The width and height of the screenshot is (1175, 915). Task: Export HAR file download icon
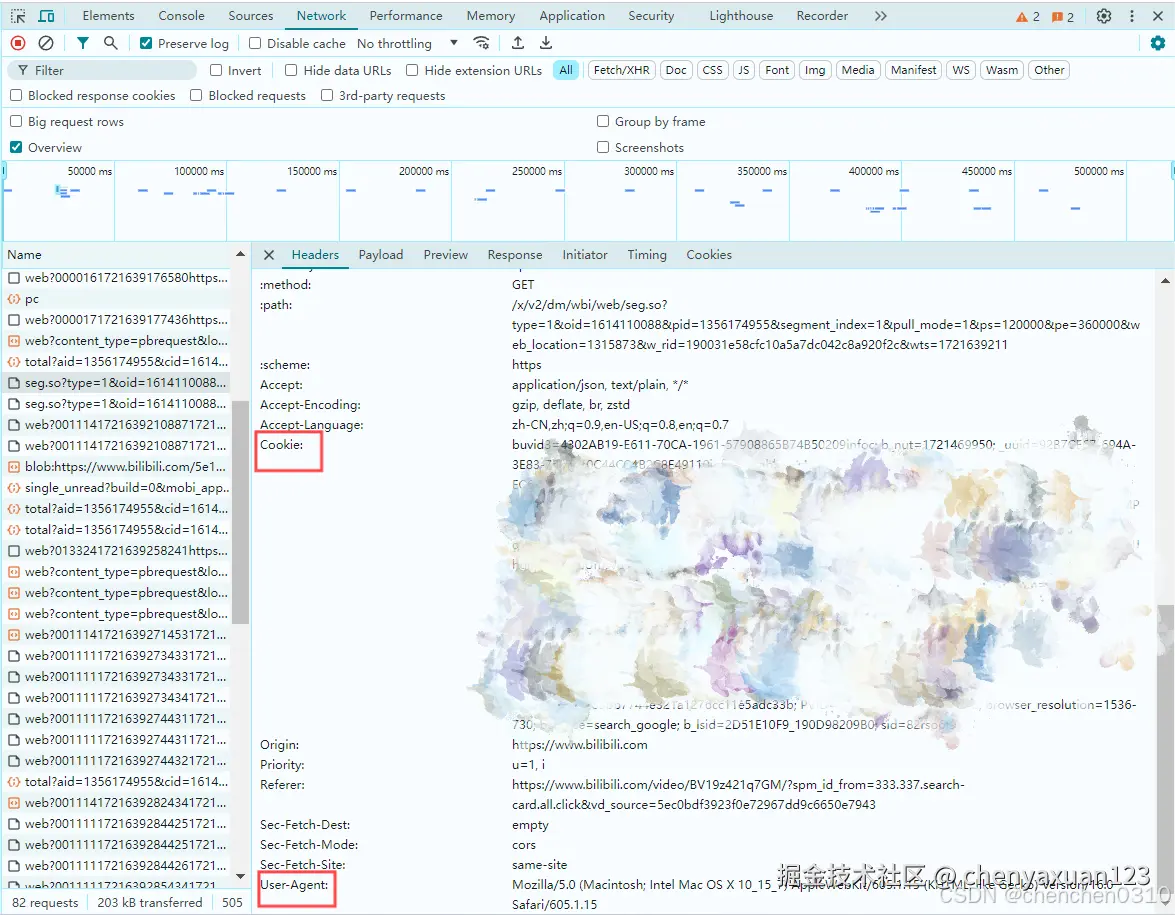click(x=546, y=43)
